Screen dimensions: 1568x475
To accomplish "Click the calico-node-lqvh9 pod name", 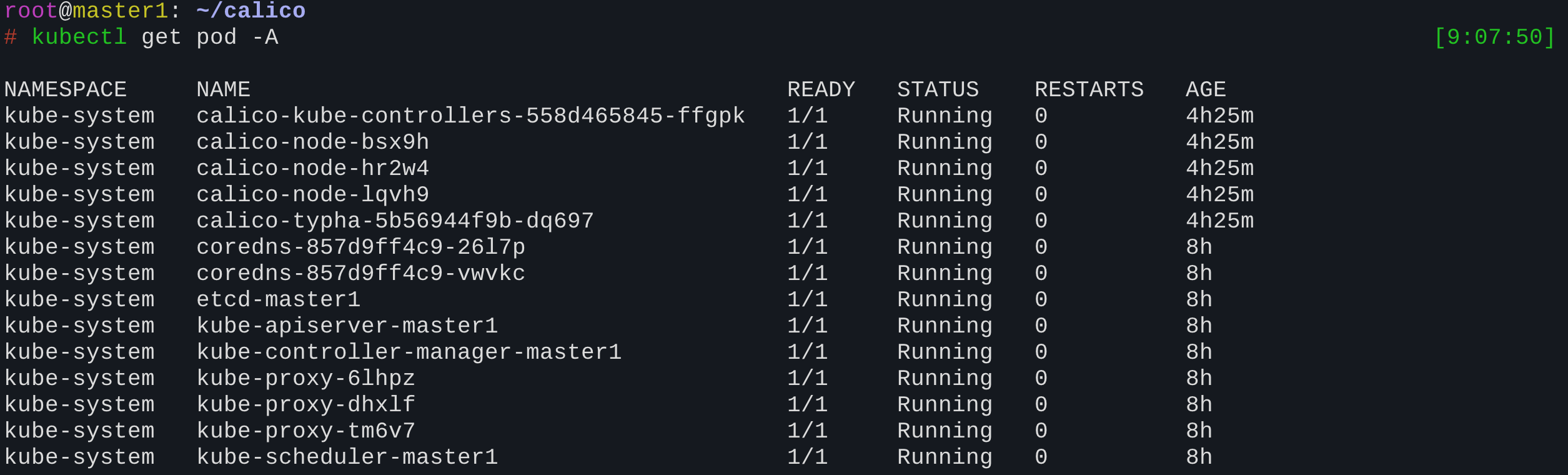I will point(312,195).
